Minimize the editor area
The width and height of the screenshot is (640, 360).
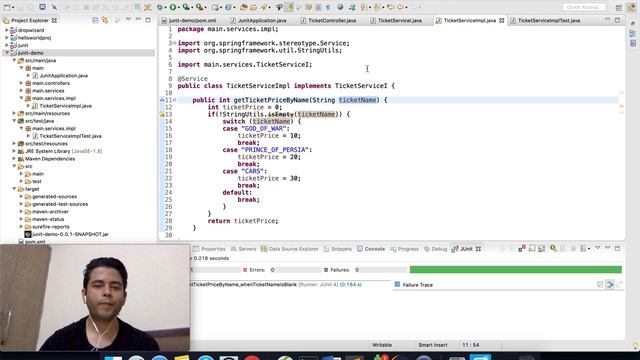[x=607, y=20]
